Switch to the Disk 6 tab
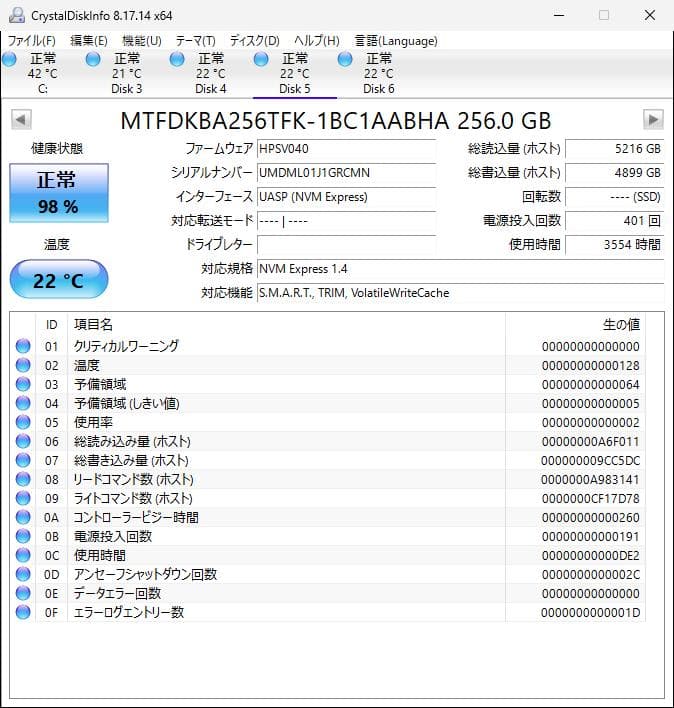 point(378,74)
